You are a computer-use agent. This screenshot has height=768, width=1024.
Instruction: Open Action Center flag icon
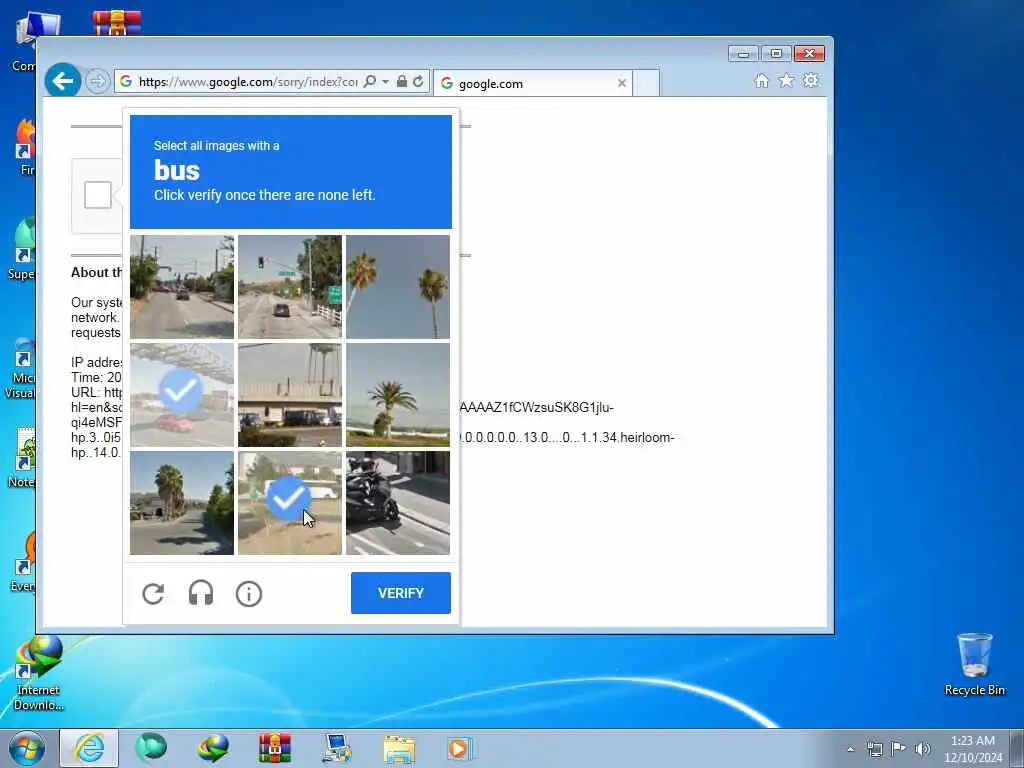click(x=899, y=748)
